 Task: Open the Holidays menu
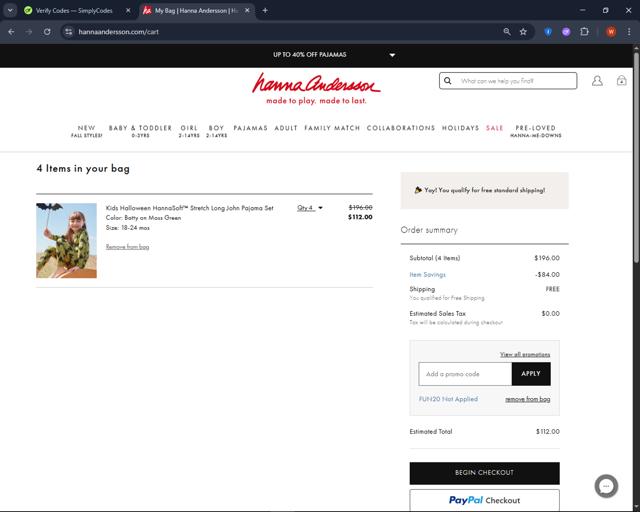460,128
